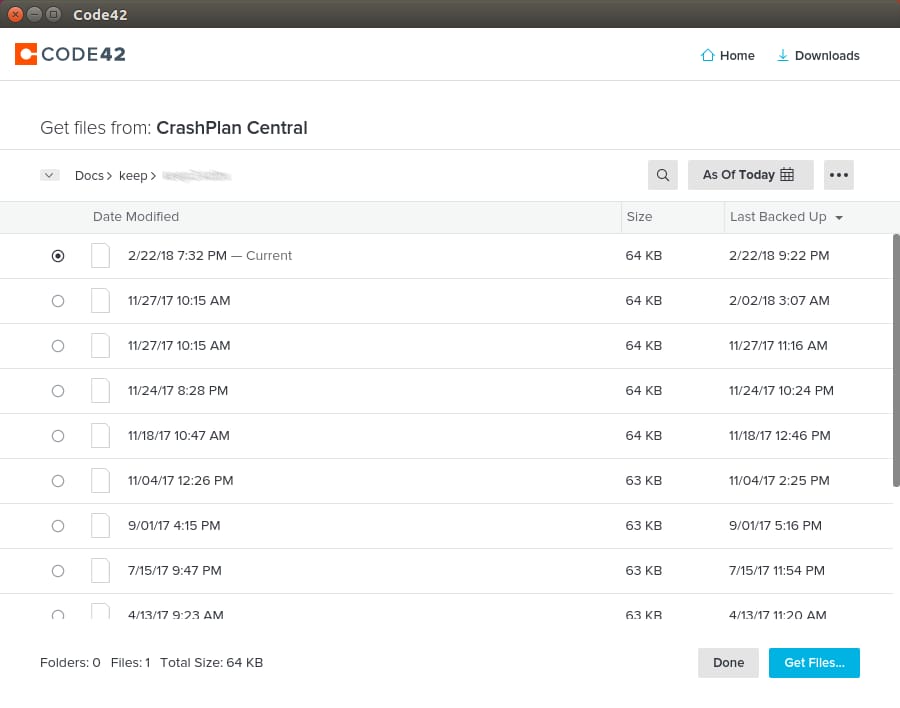
Task: Click file icon for 9/01/17 4:15 PM version
Action: (x=100, y=525)
